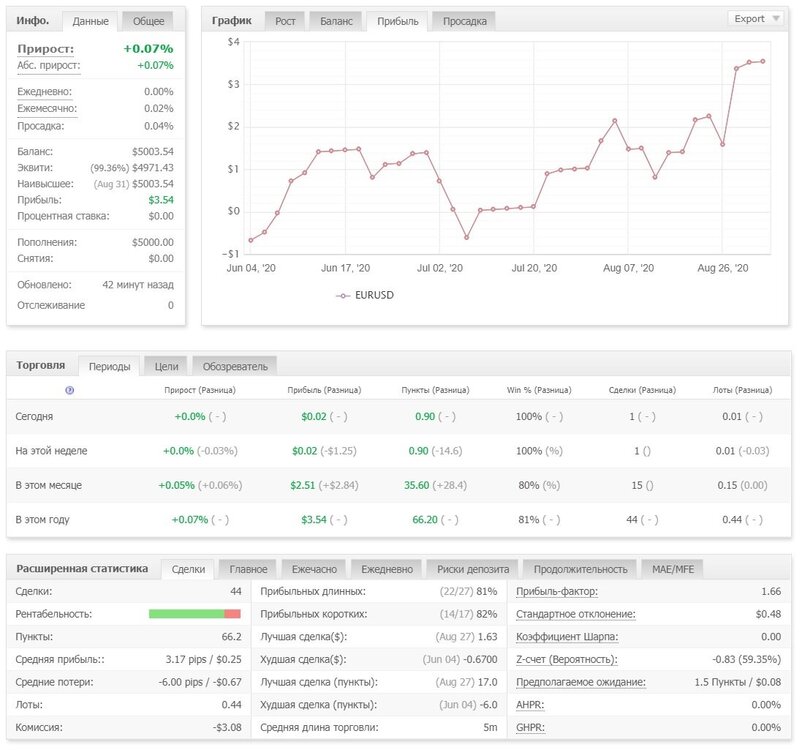The image size is (802, 750).
Task: Open the Стандартное отклонение link
Action: point(575,614)
